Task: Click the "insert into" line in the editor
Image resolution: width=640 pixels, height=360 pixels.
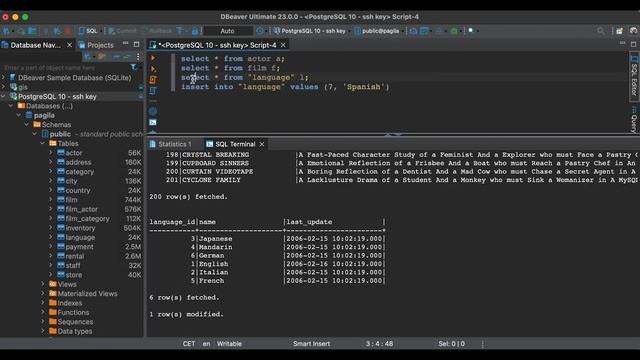Action: pyautogui.click(x=285, y=87)
